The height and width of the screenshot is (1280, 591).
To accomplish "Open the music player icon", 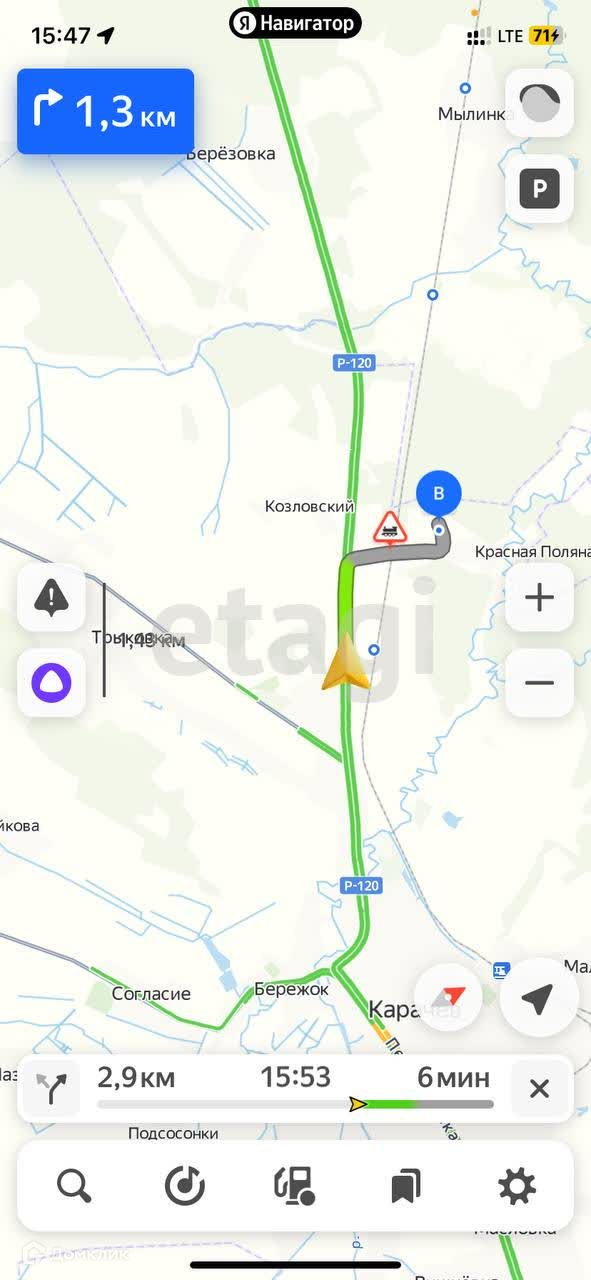I will (185, 1187).
